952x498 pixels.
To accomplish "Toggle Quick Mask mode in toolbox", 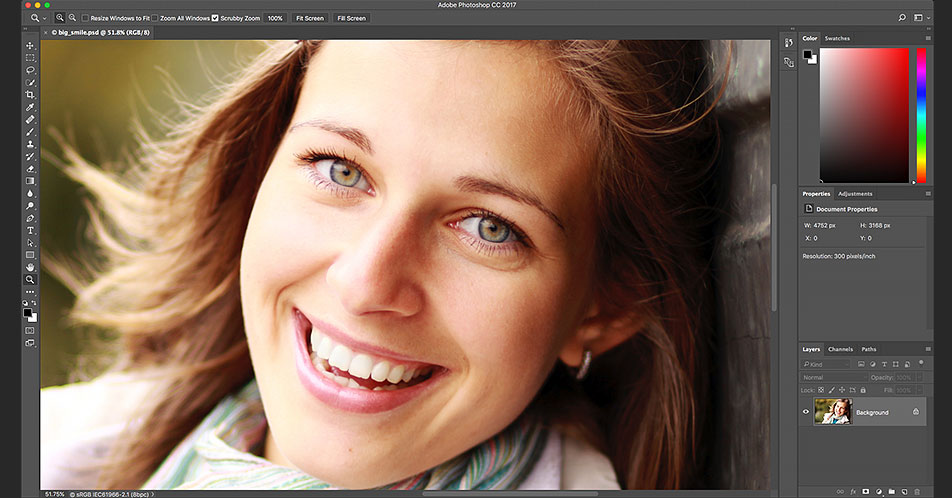I will point(30,330).
